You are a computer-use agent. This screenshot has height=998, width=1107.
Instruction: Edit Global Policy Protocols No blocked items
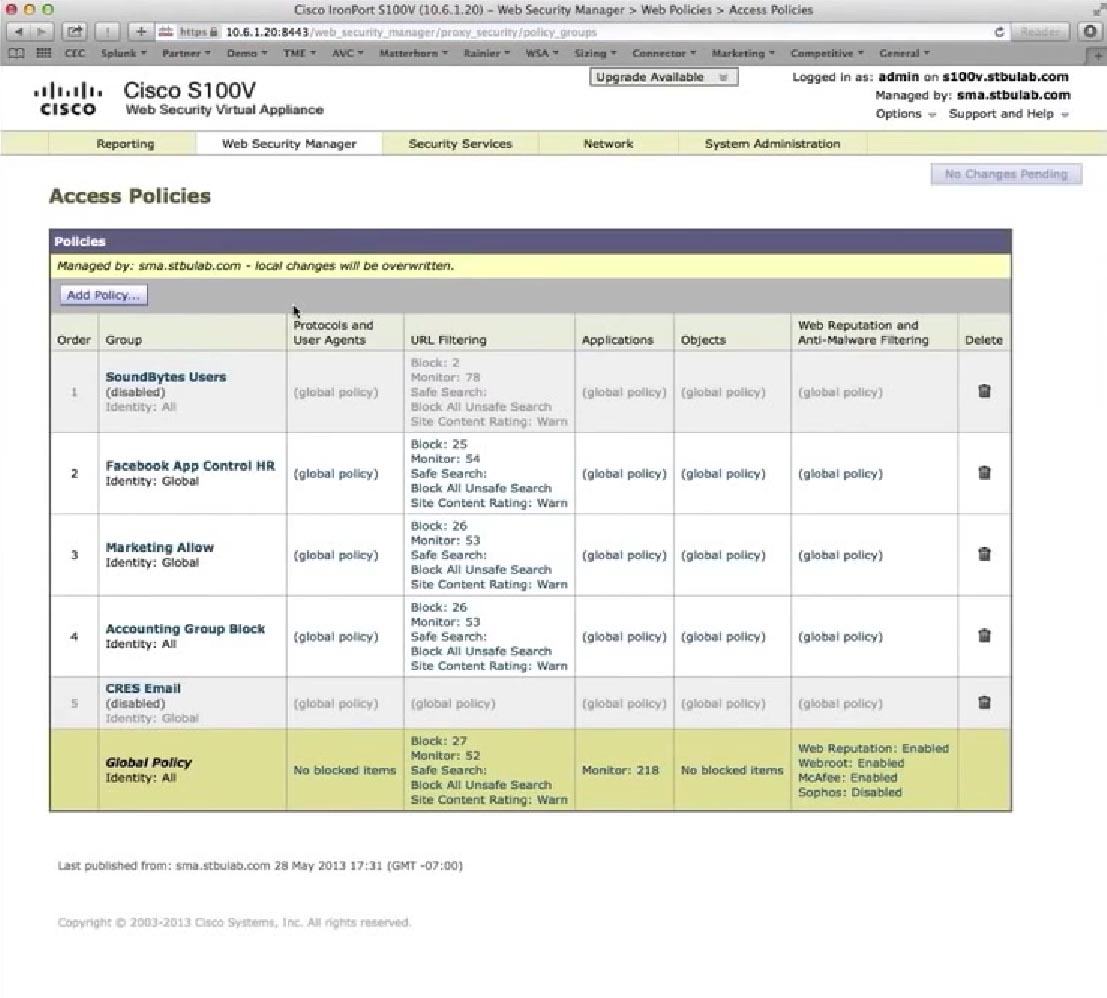[x=345, y=770]
